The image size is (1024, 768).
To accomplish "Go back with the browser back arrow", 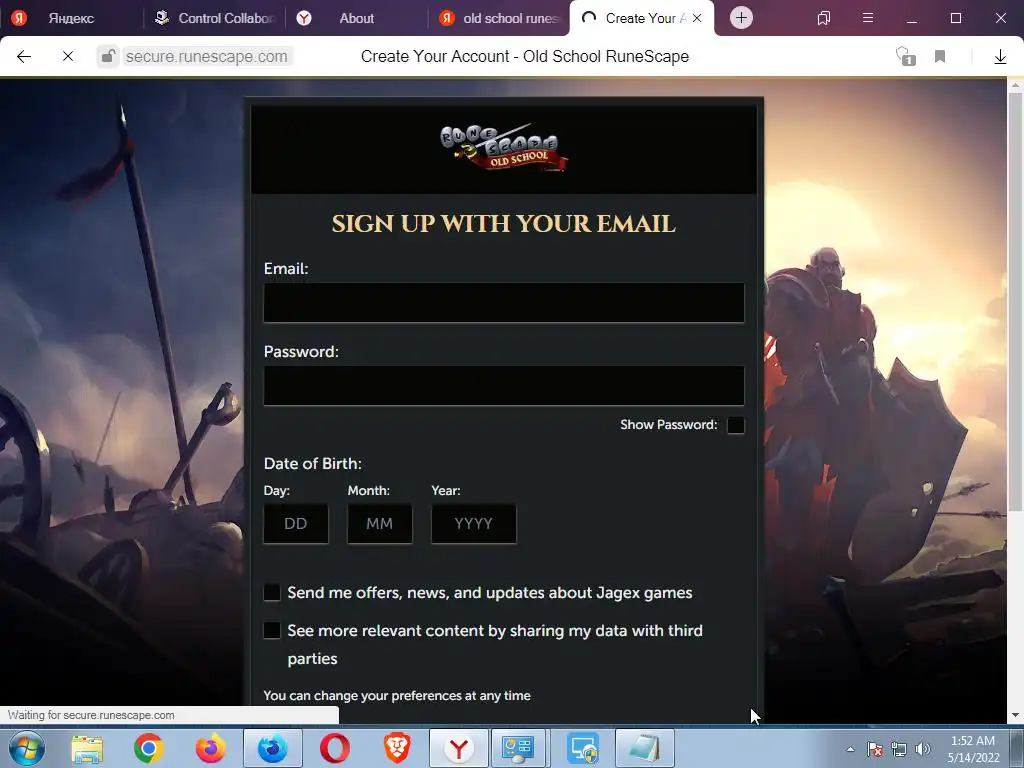I will pos(24,57).
